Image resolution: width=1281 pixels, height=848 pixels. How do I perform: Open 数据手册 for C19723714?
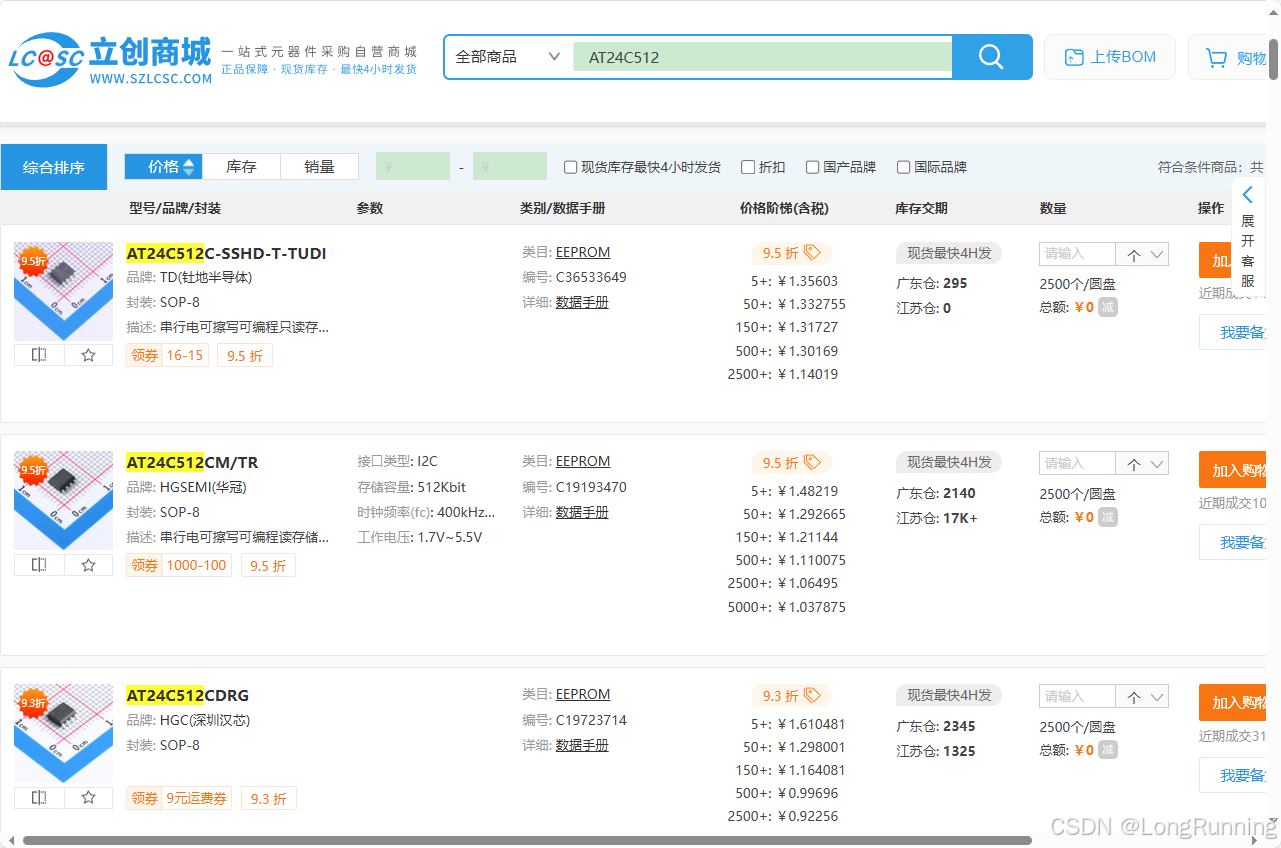tap(582, 745)
